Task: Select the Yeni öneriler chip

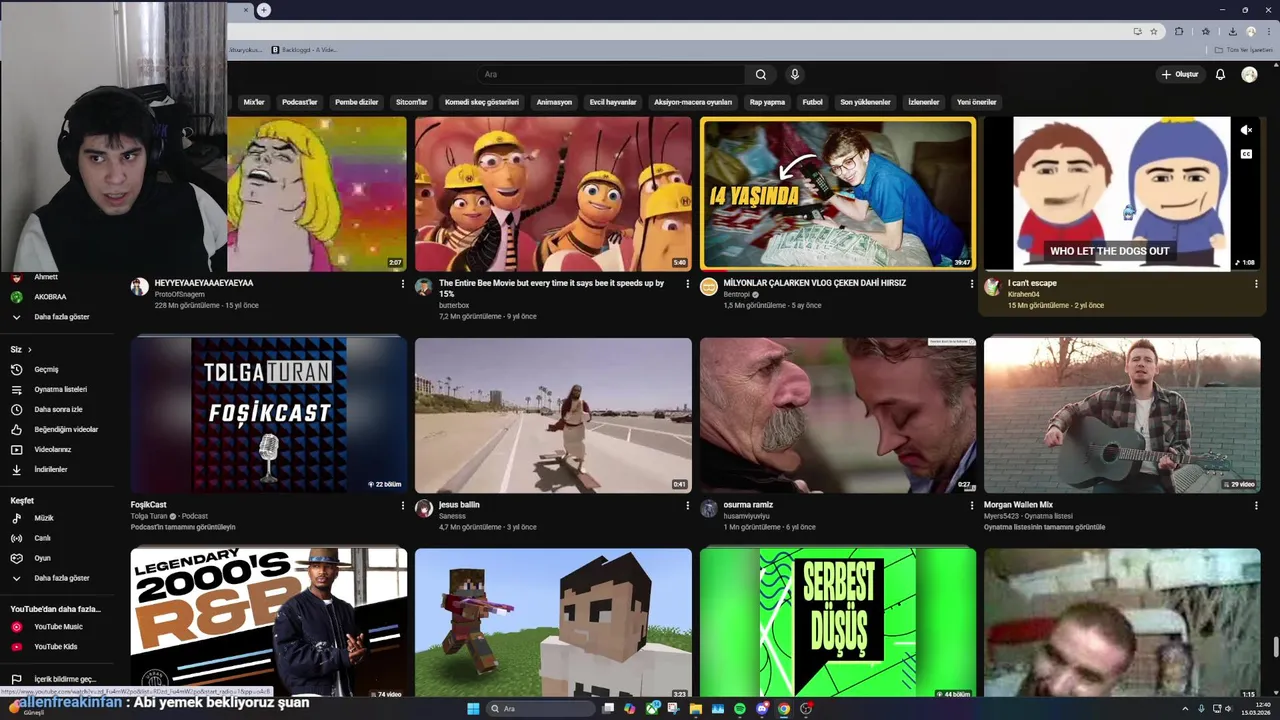Action: (x=977, y=102)
